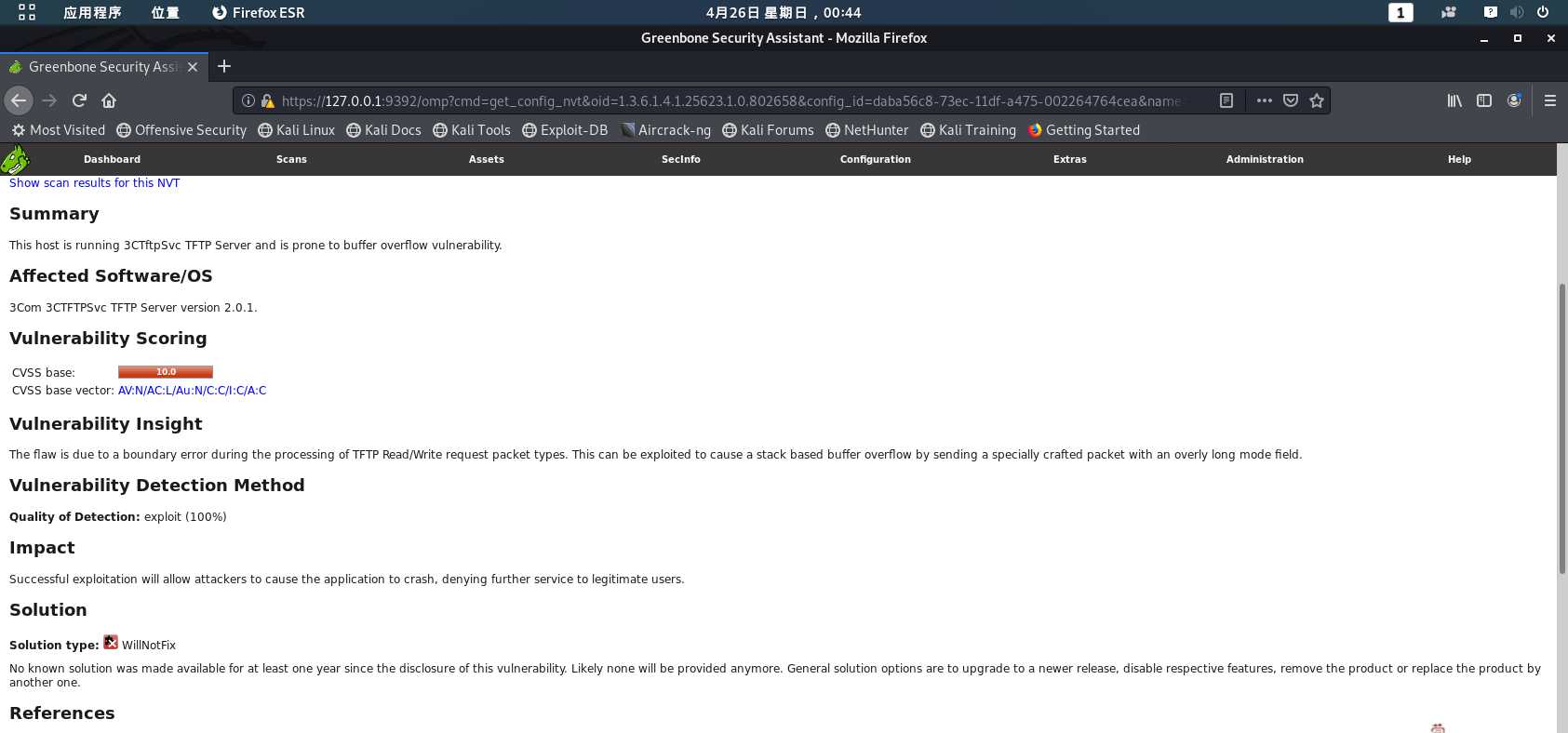Click the 'Vulnerability Insight' heading
1568x733 pixels.
coord(106,424)
